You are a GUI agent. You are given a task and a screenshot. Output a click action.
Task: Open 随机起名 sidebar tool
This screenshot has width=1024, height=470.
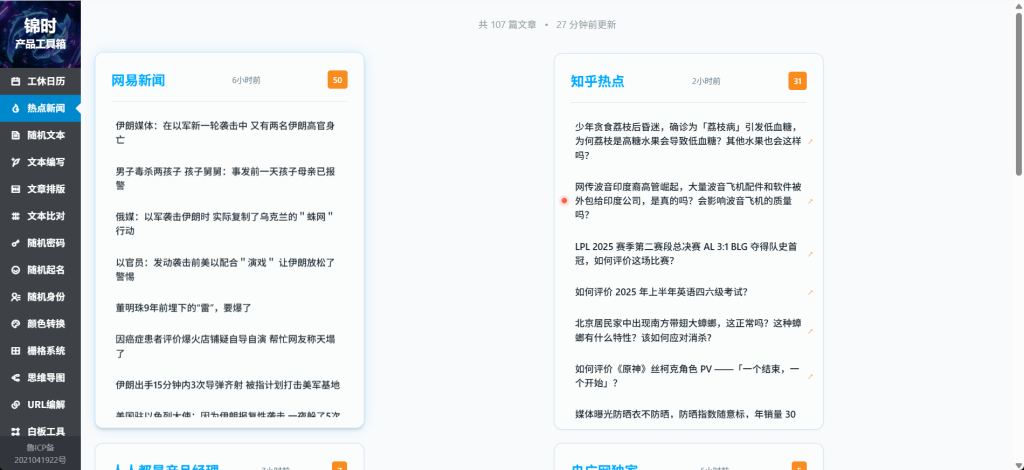(x=40, y=270)
